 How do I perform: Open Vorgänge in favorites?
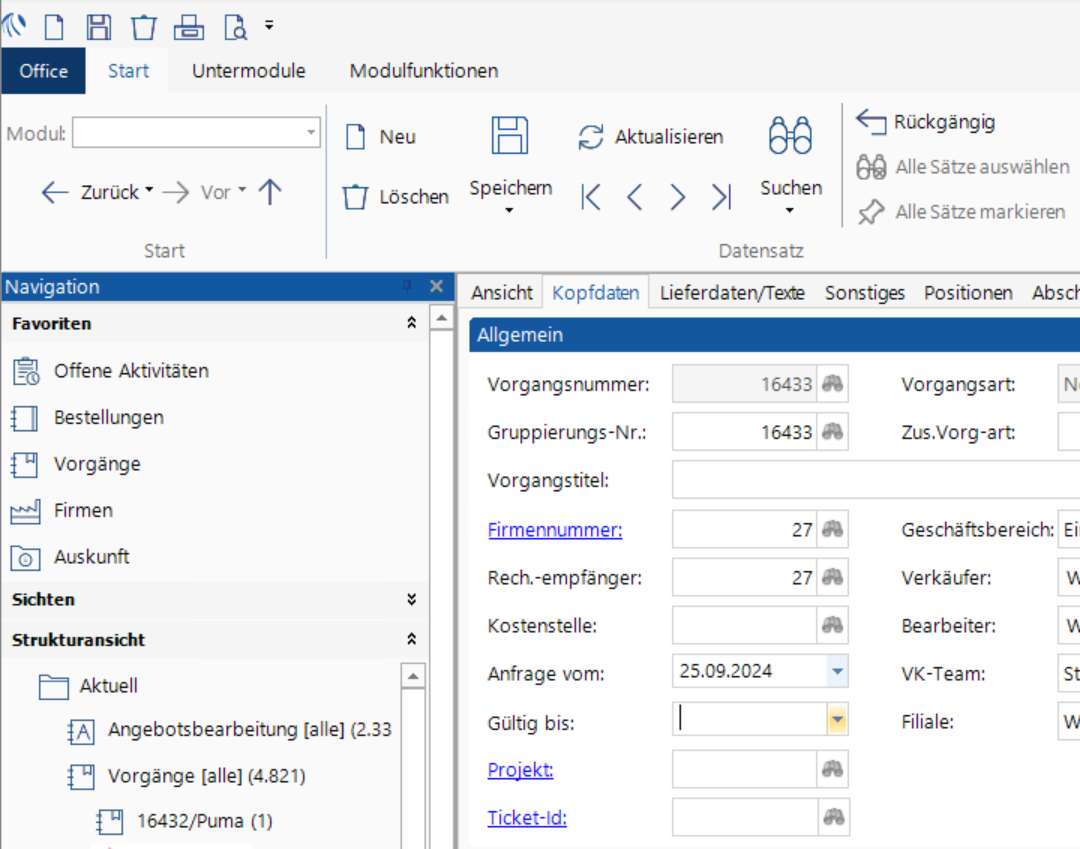76,465
